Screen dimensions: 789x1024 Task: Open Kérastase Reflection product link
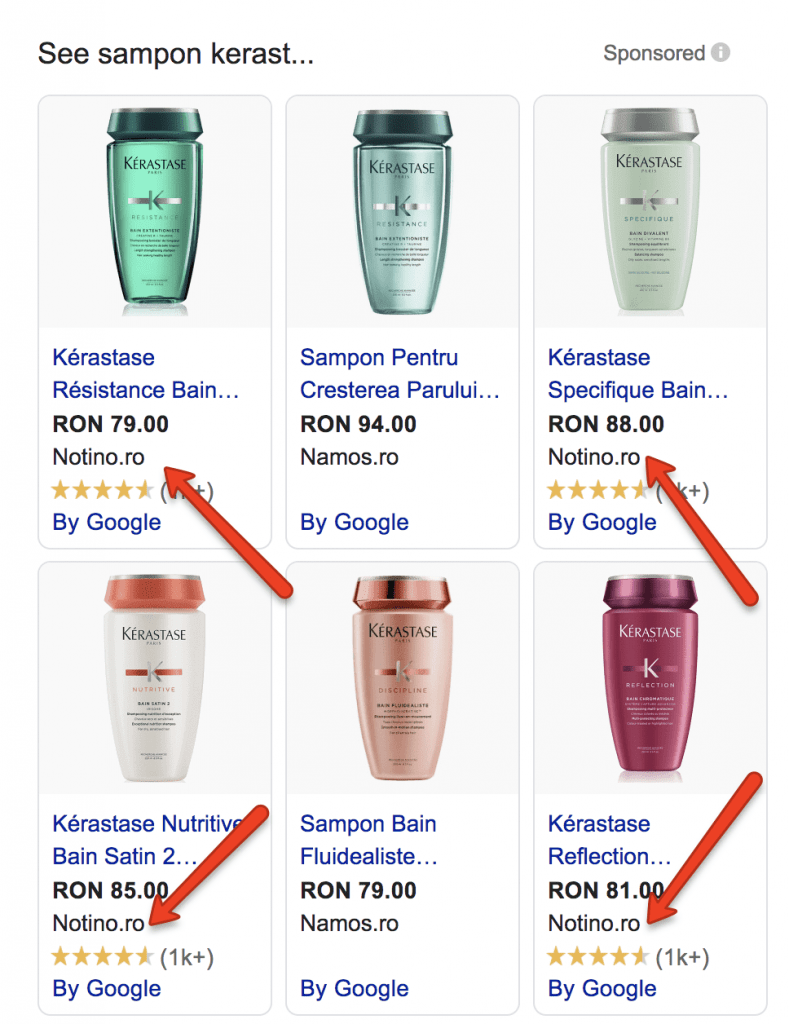pos(609,840)
